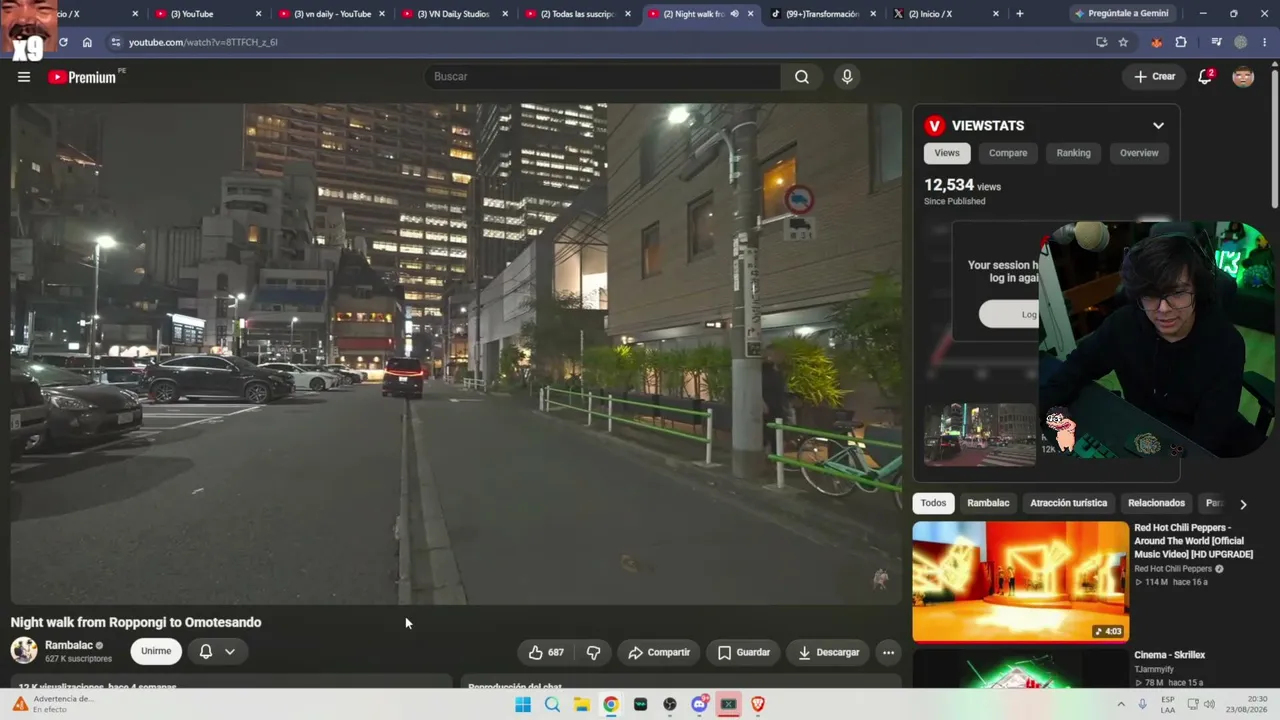Go to browser home page
1280x720 pixels.
pyautogui.click(x=87, y=42)
